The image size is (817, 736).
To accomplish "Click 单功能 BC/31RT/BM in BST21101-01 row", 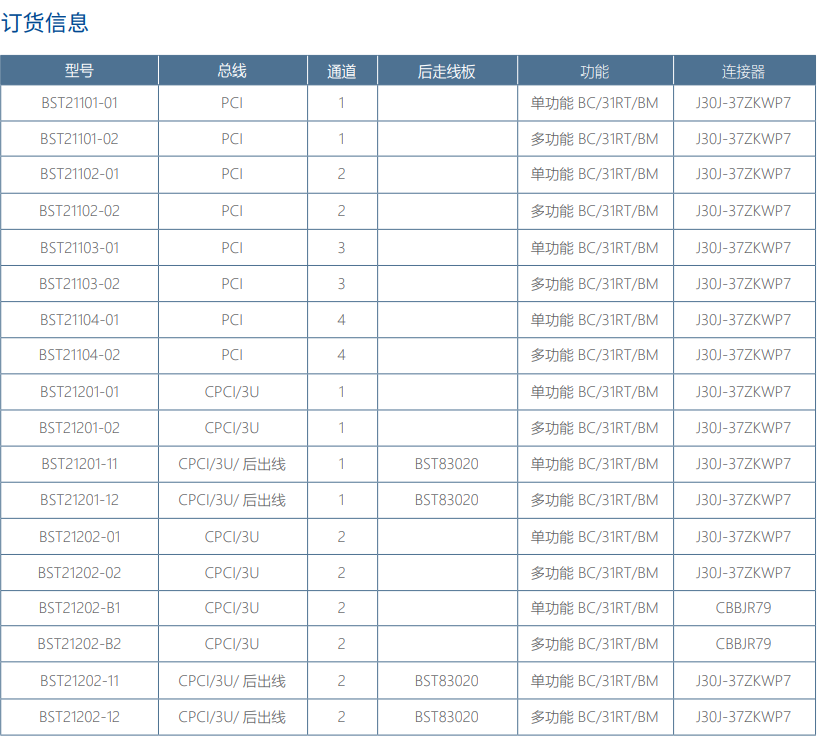I will tap(595, 103).
